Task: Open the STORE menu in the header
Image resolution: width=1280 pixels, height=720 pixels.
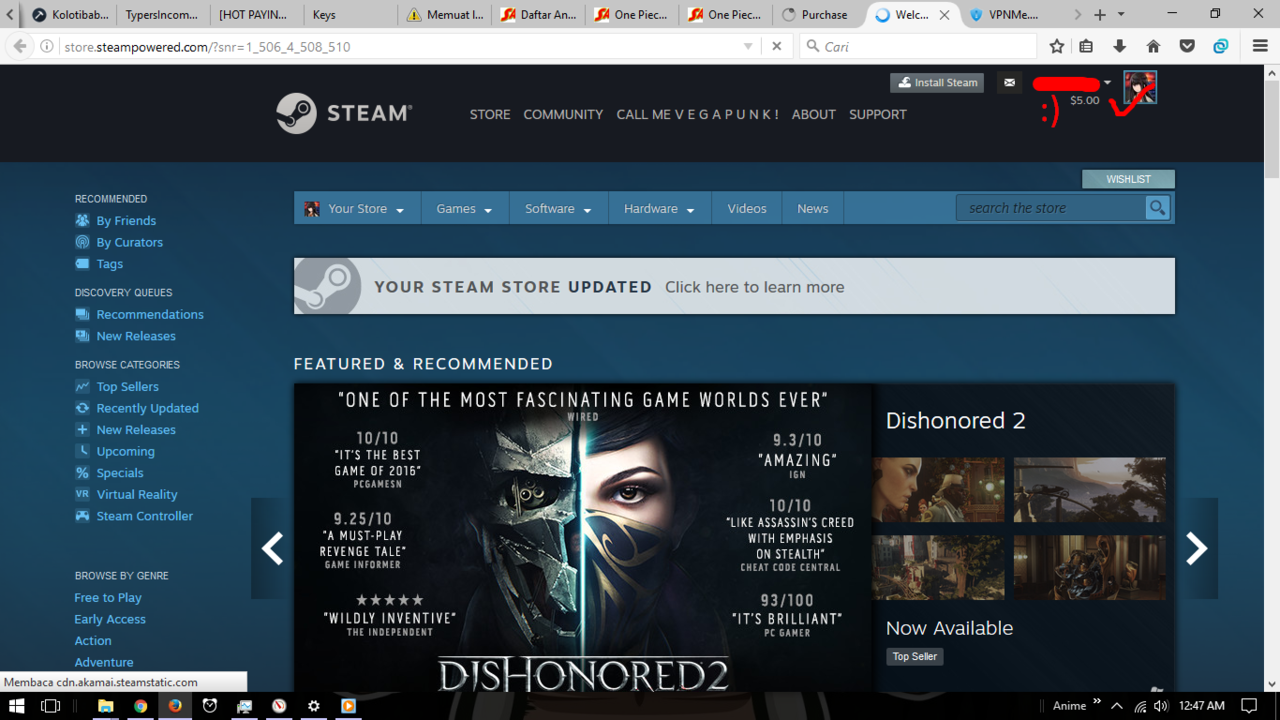Action: click(490, 114)
